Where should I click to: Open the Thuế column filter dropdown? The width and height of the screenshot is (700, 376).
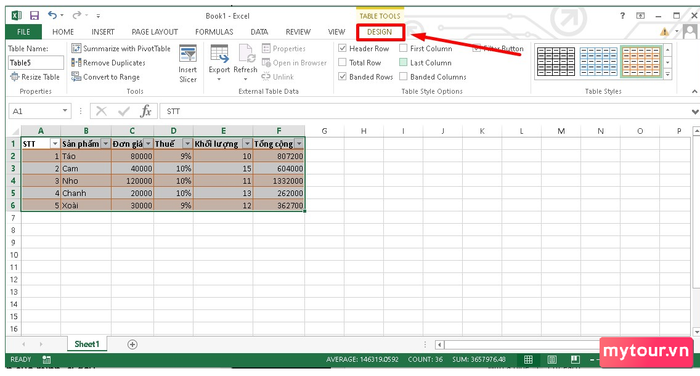188,144
